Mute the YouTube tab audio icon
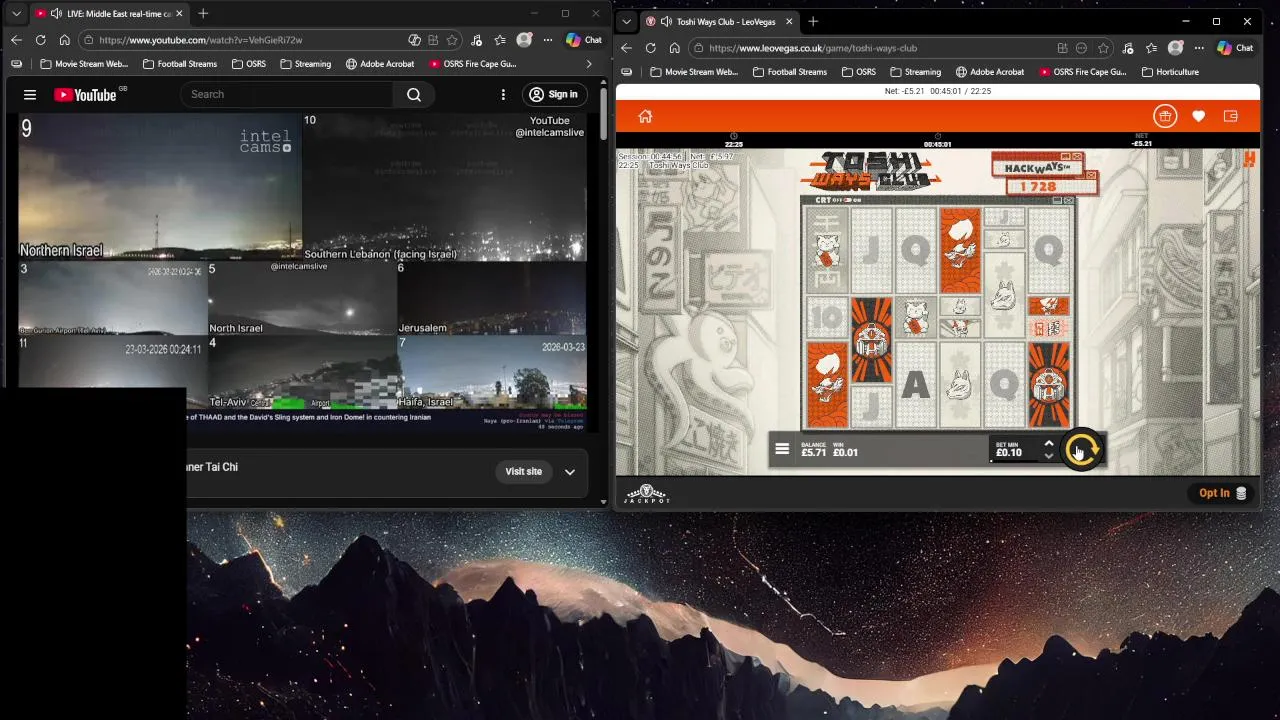The image size is (1280, 720). [x=56, y=14]
